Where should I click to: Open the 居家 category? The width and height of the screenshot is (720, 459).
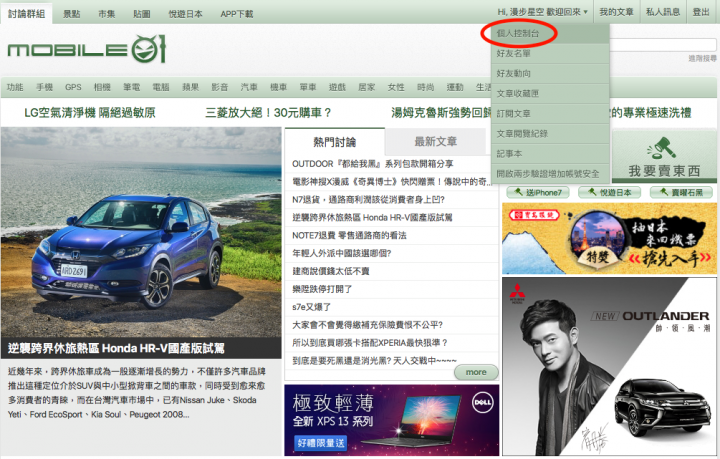click(366, 87)
